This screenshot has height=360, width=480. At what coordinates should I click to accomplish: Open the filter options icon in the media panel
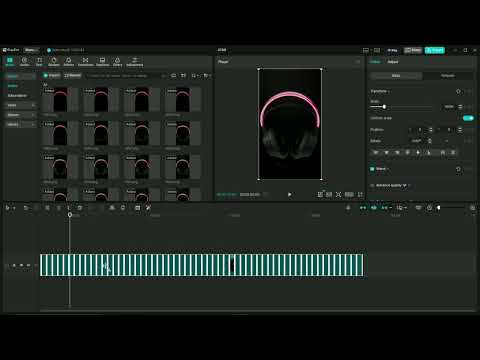207,76
